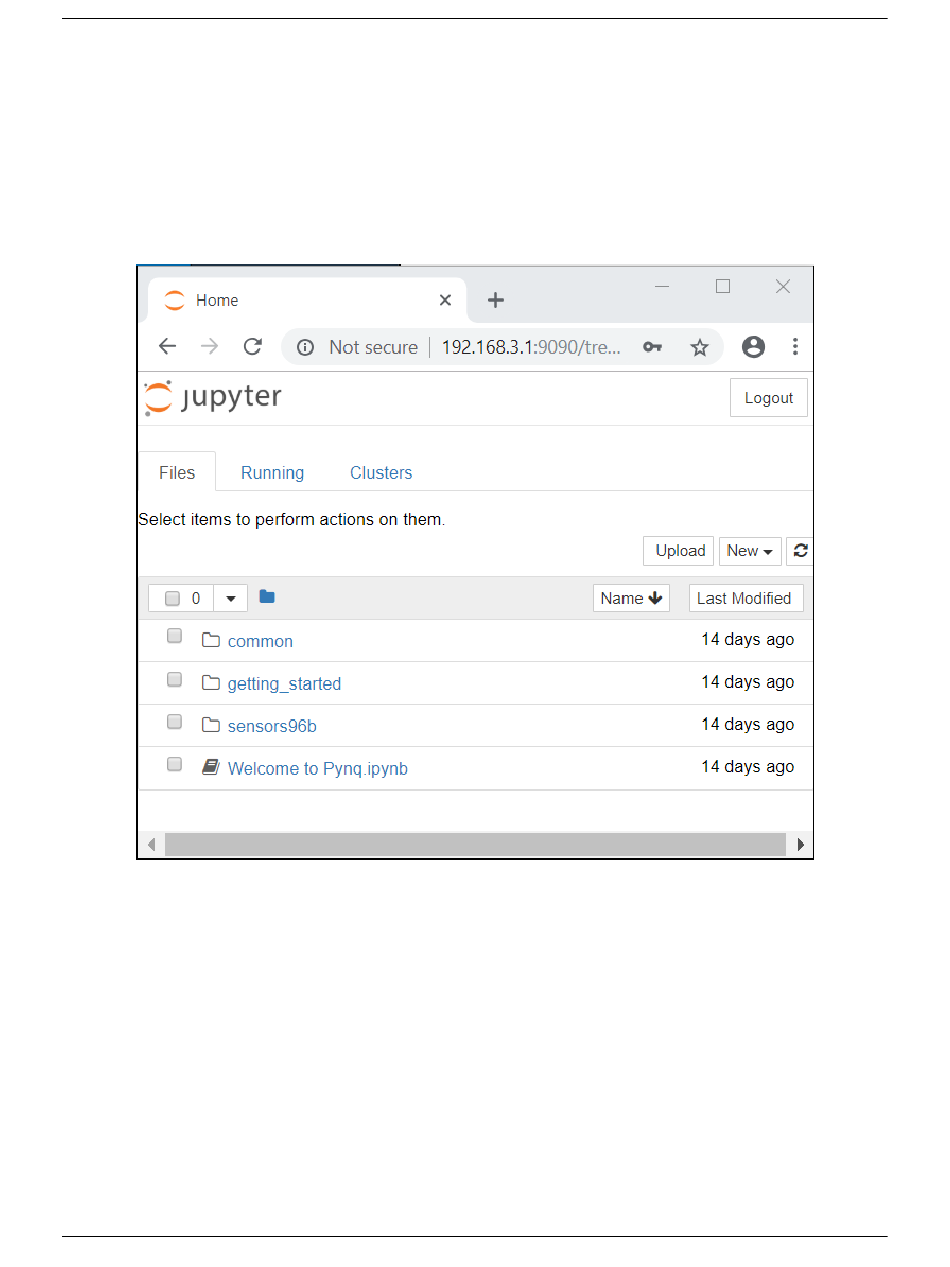
Task: Click the Upload button
Action: pyautogui.click(x=678, y=550)
